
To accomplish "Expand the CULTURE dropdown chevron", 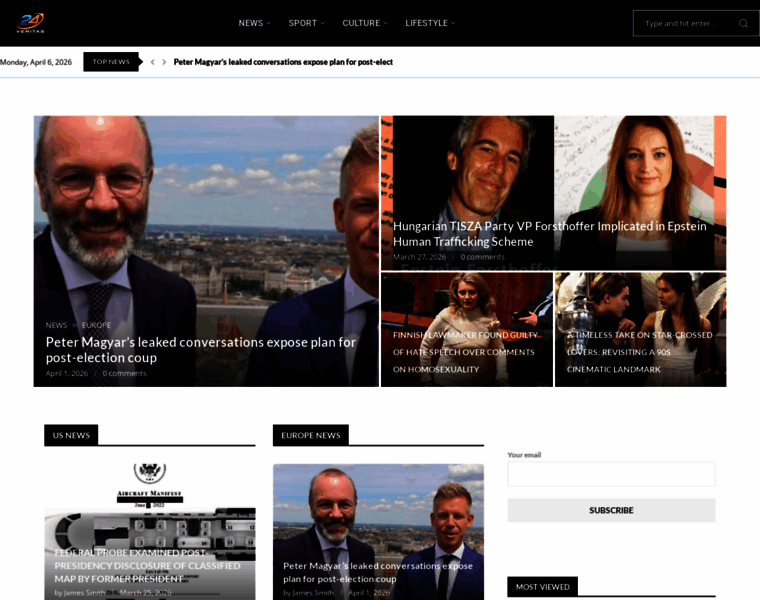I will tap(386, 23).
